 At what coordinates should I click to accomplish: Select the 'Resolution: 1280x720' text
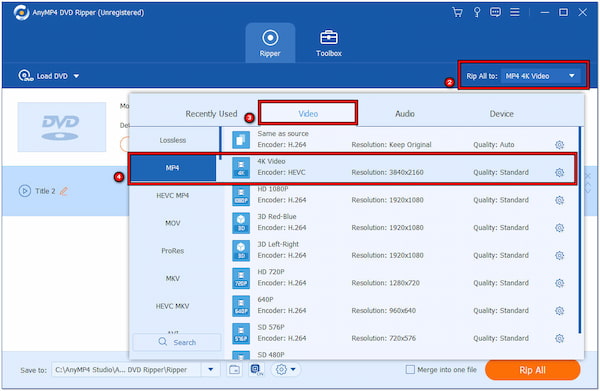click(385, 283)
